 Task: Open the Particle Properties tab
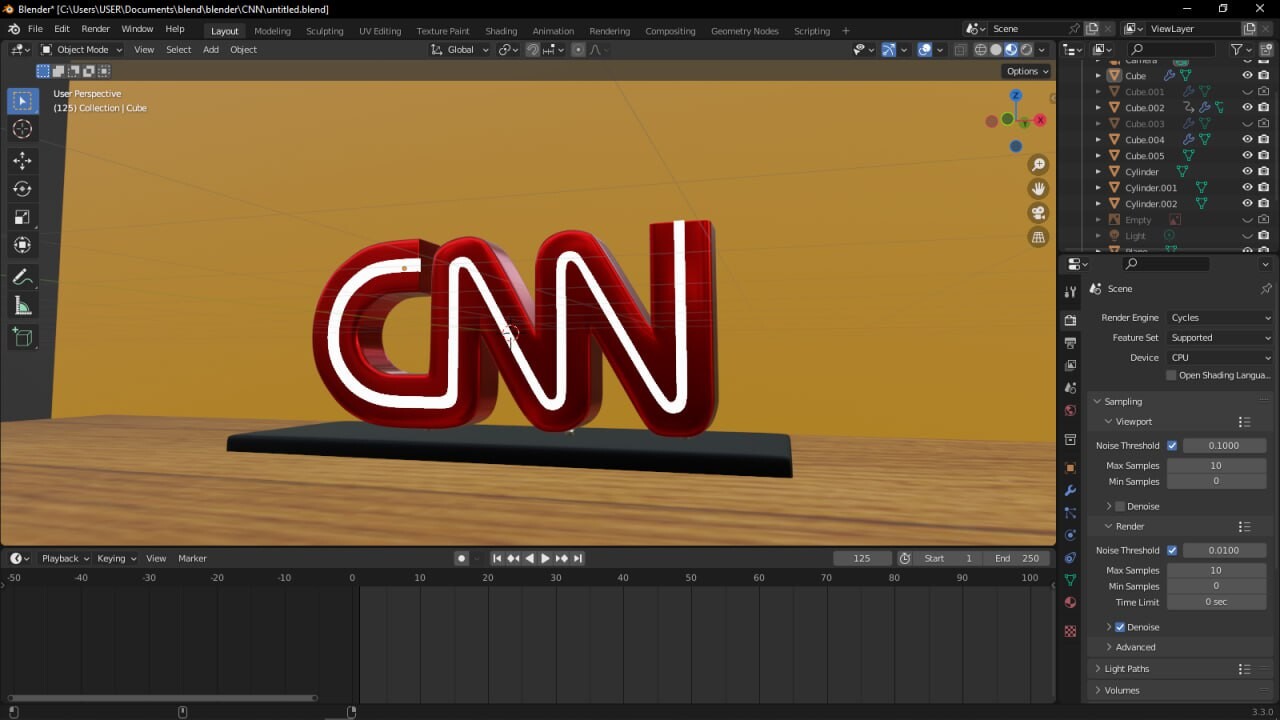click(1070, 513)
